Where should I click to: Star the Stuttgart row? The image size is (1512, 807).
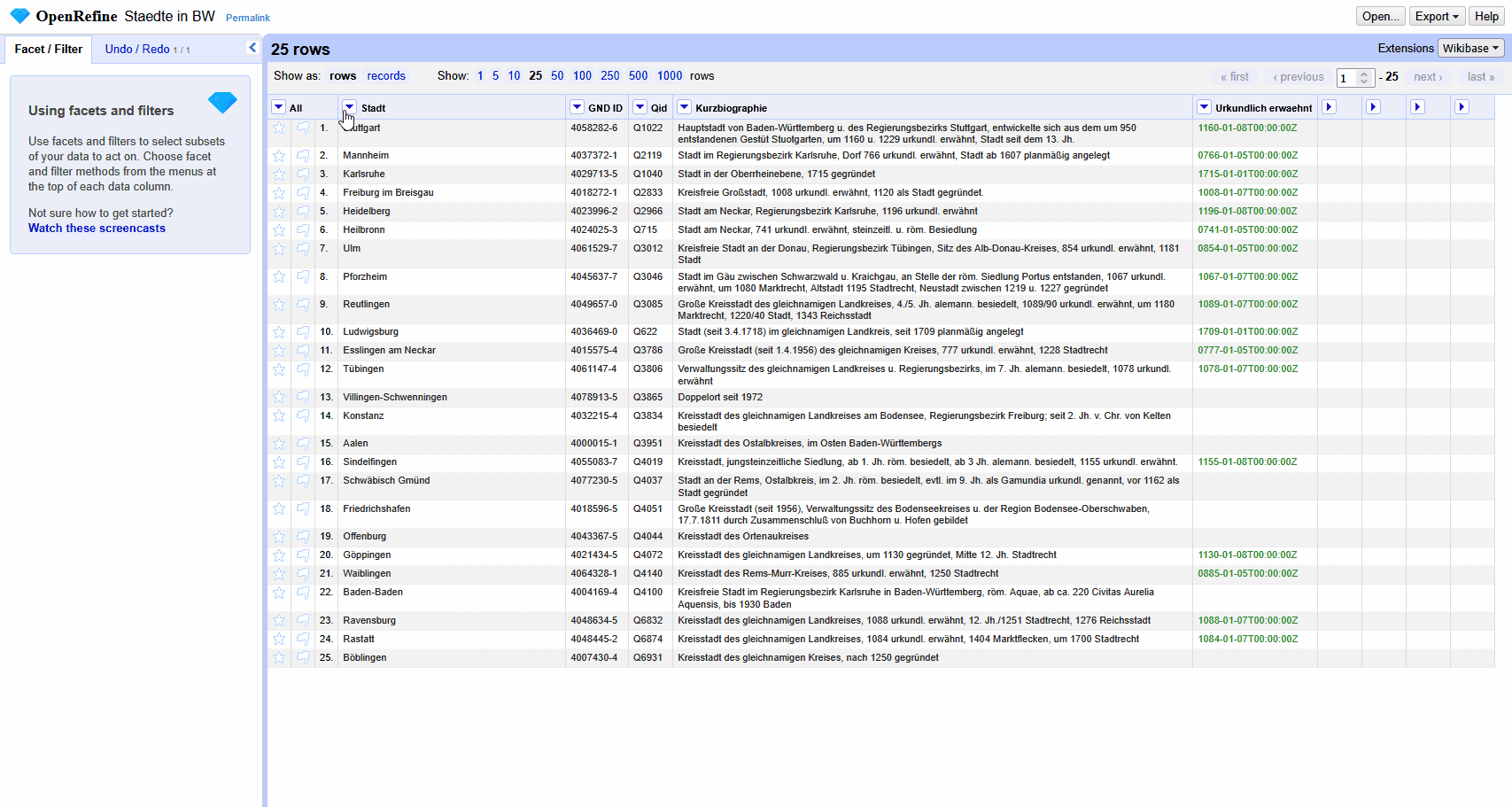[x=278, y=128]
